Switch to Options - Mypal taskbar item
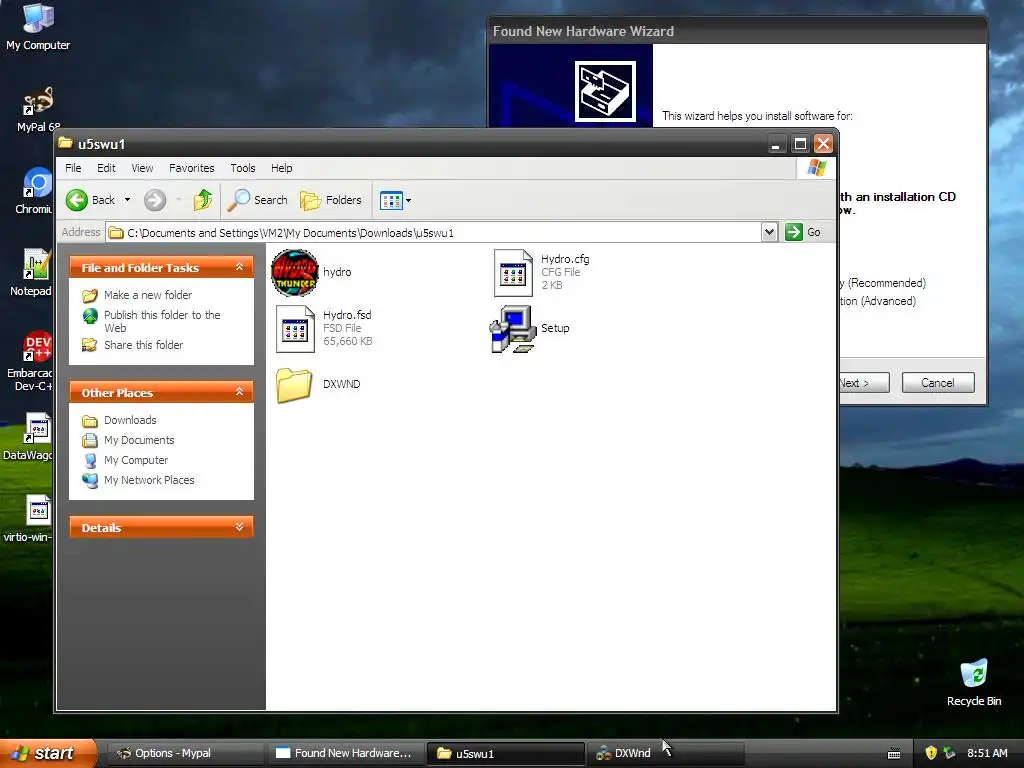 [x=184, y=753]
